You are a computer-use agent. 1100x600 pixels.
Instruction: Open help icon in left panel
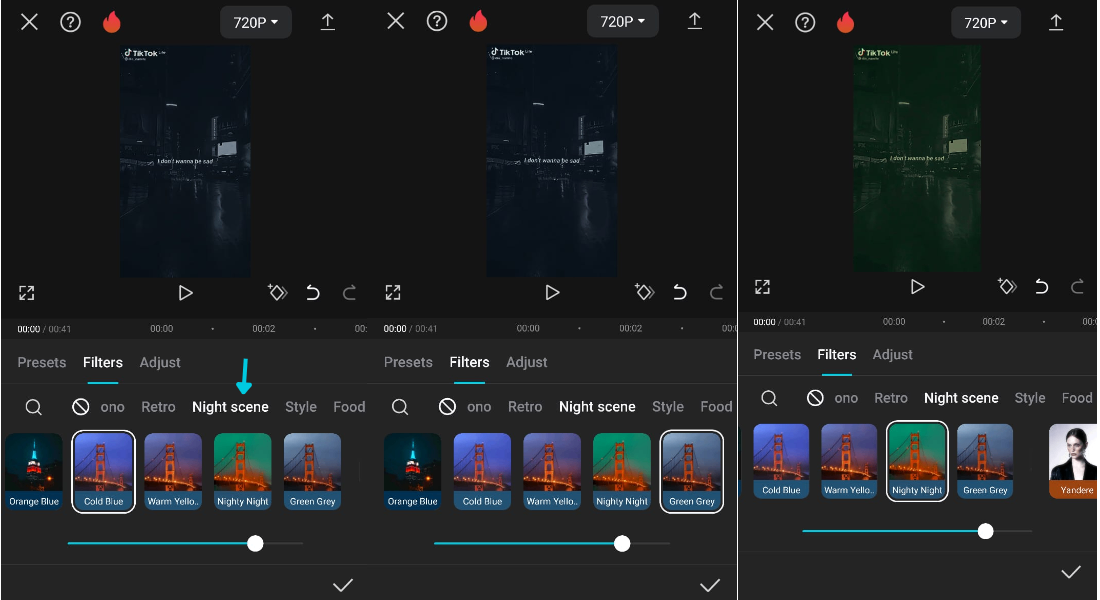(70, 22)
